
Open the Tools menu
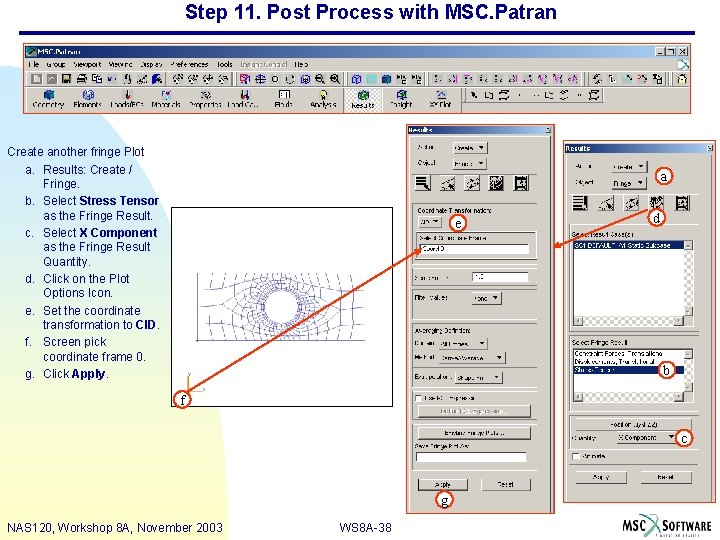pos(225,64)
